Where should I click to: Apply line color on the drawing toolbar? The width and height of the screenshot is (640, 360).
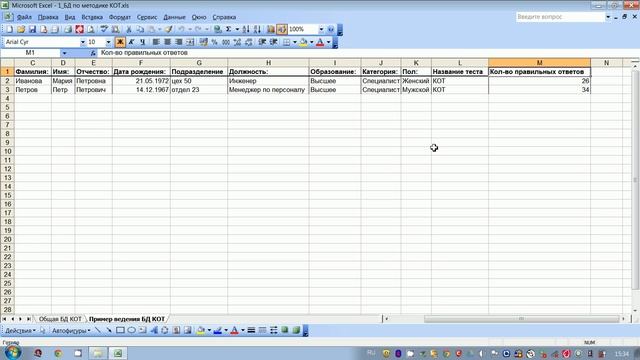pyautogui.click(x=218, y=330)
